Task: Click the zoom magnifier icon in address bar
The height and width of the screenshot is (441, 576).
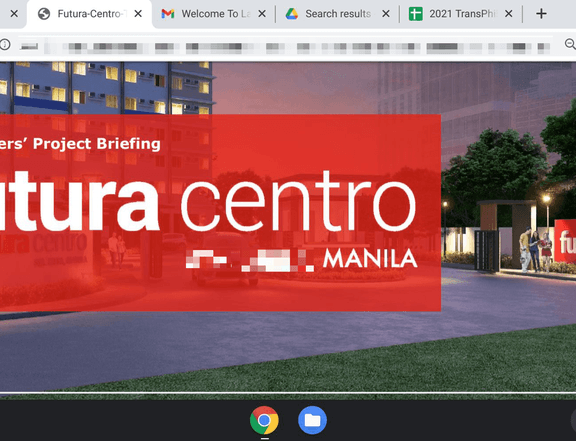Action: point(570,44)
